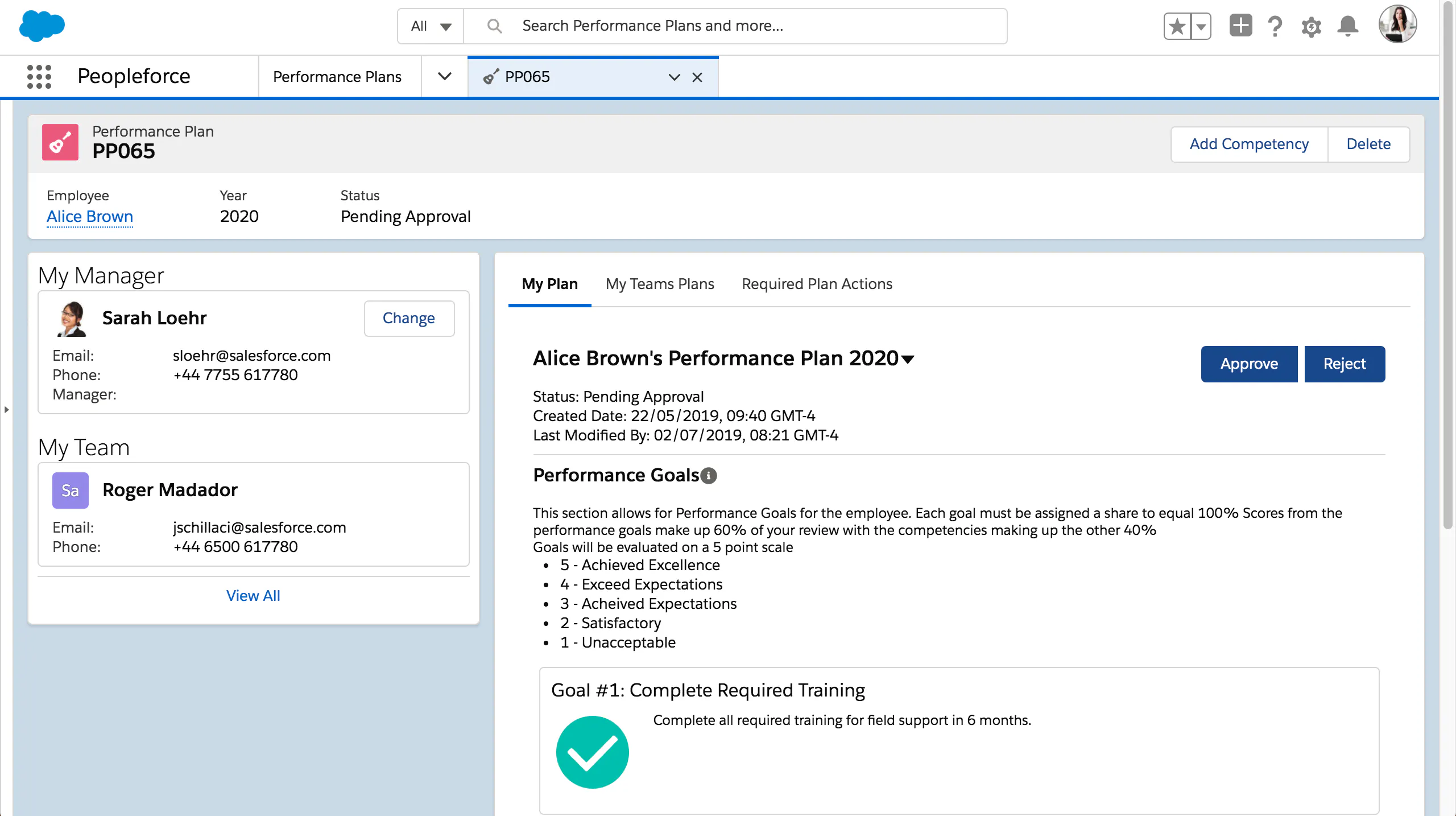Open the App Launcher grid icon
Image resolution: width=1456 pixels, height=816 pixels.
click(39, 76)
